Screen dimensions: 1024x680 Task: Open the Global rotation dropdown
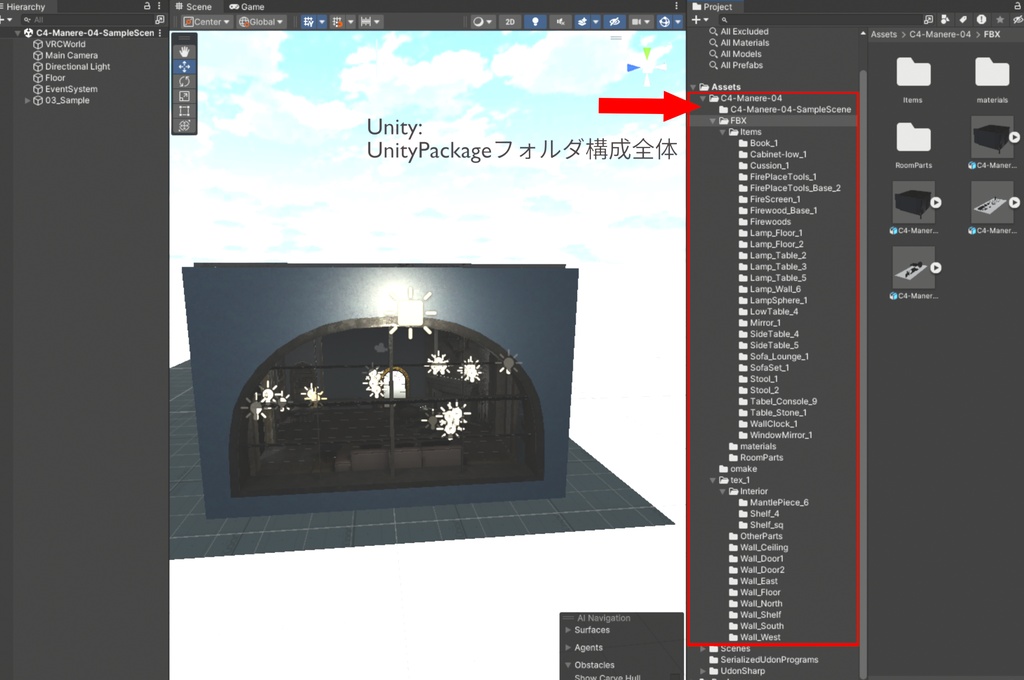pos(261,22)
